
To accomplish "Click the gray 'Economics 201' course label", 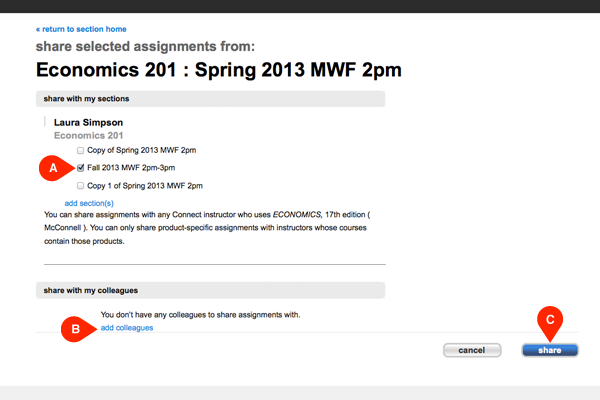I will pyautogui.click(x=88, y=136).
